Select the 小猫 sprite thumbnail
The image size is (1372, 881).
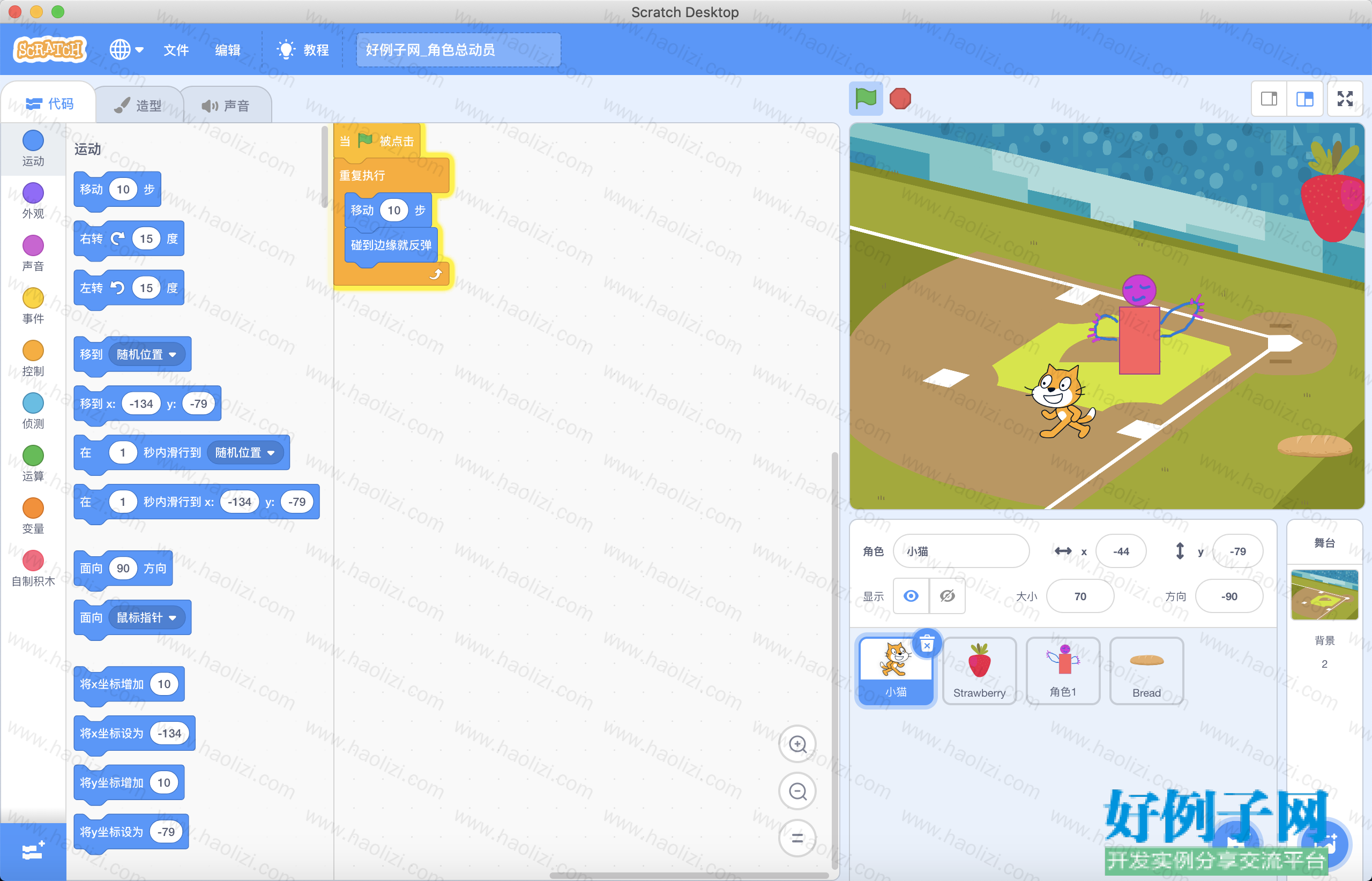(x=896, y=671)
